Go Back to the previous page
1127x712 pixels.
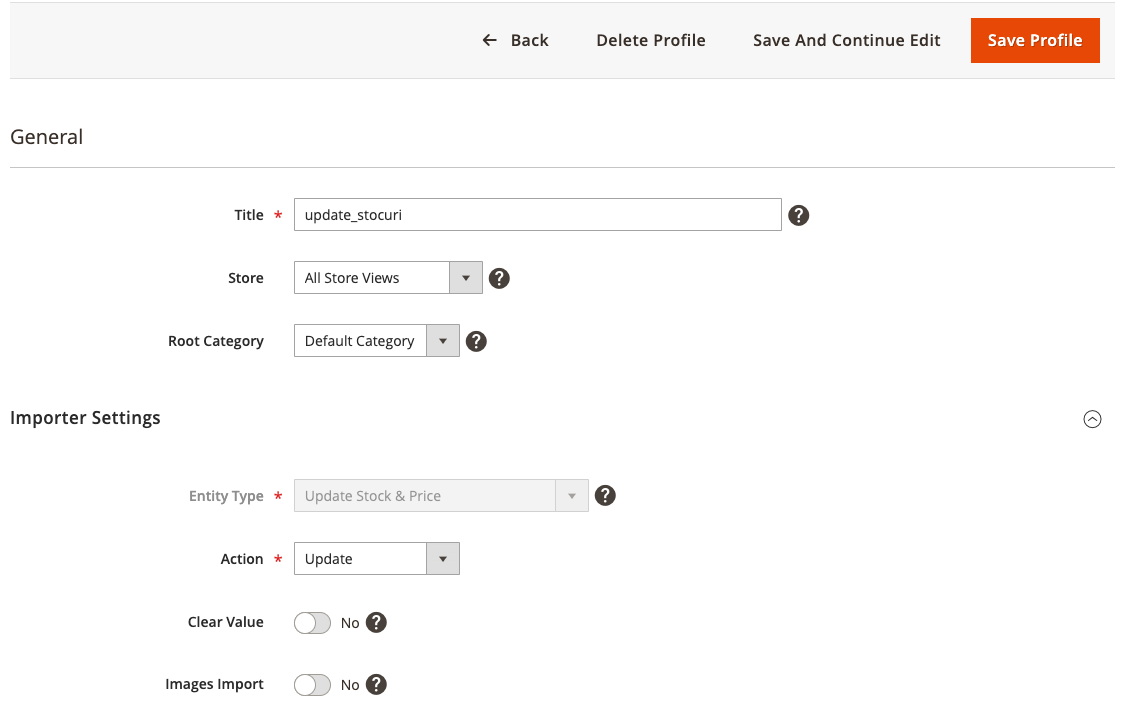tap(515, 40)
